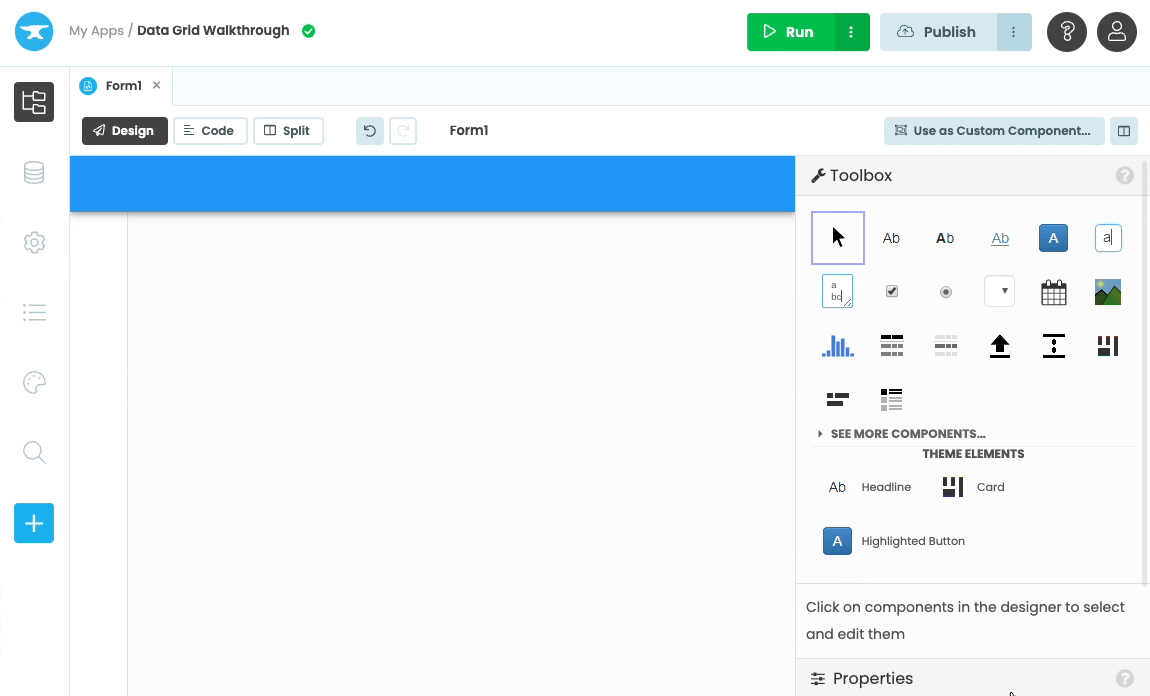Viewport: 1150px width, 696px height.
Task: Select the blue A Button component
Action: click(x=1053, y=238)
